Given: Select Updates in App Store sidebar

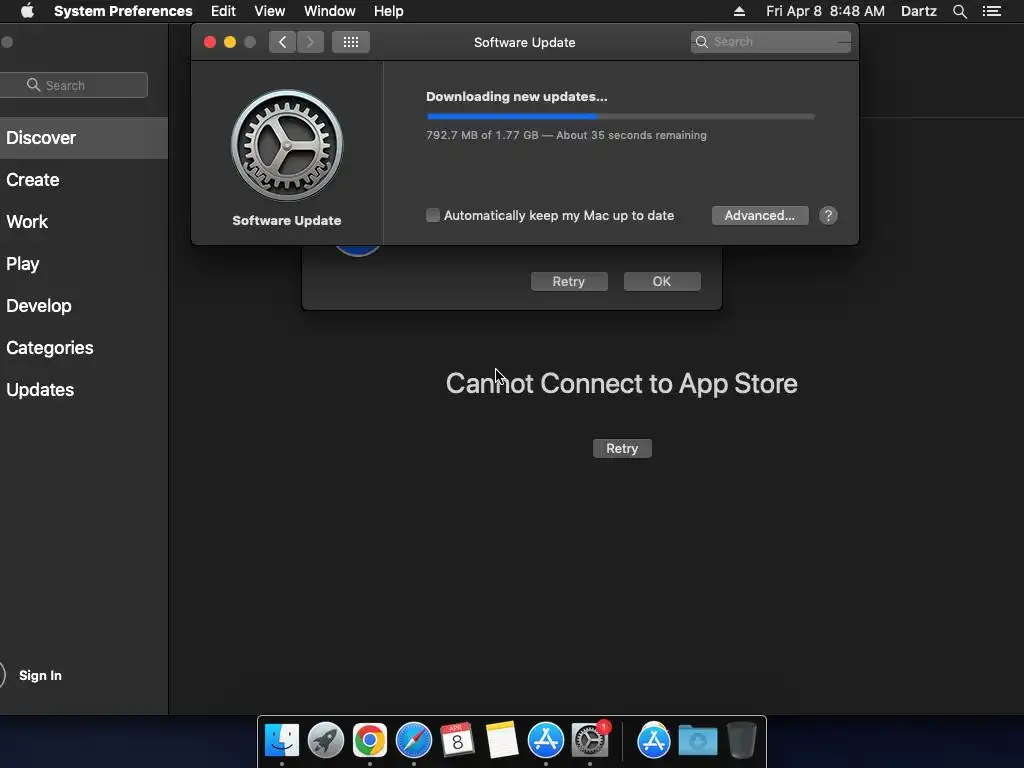Looking at the screenshot, I should 84,390.
